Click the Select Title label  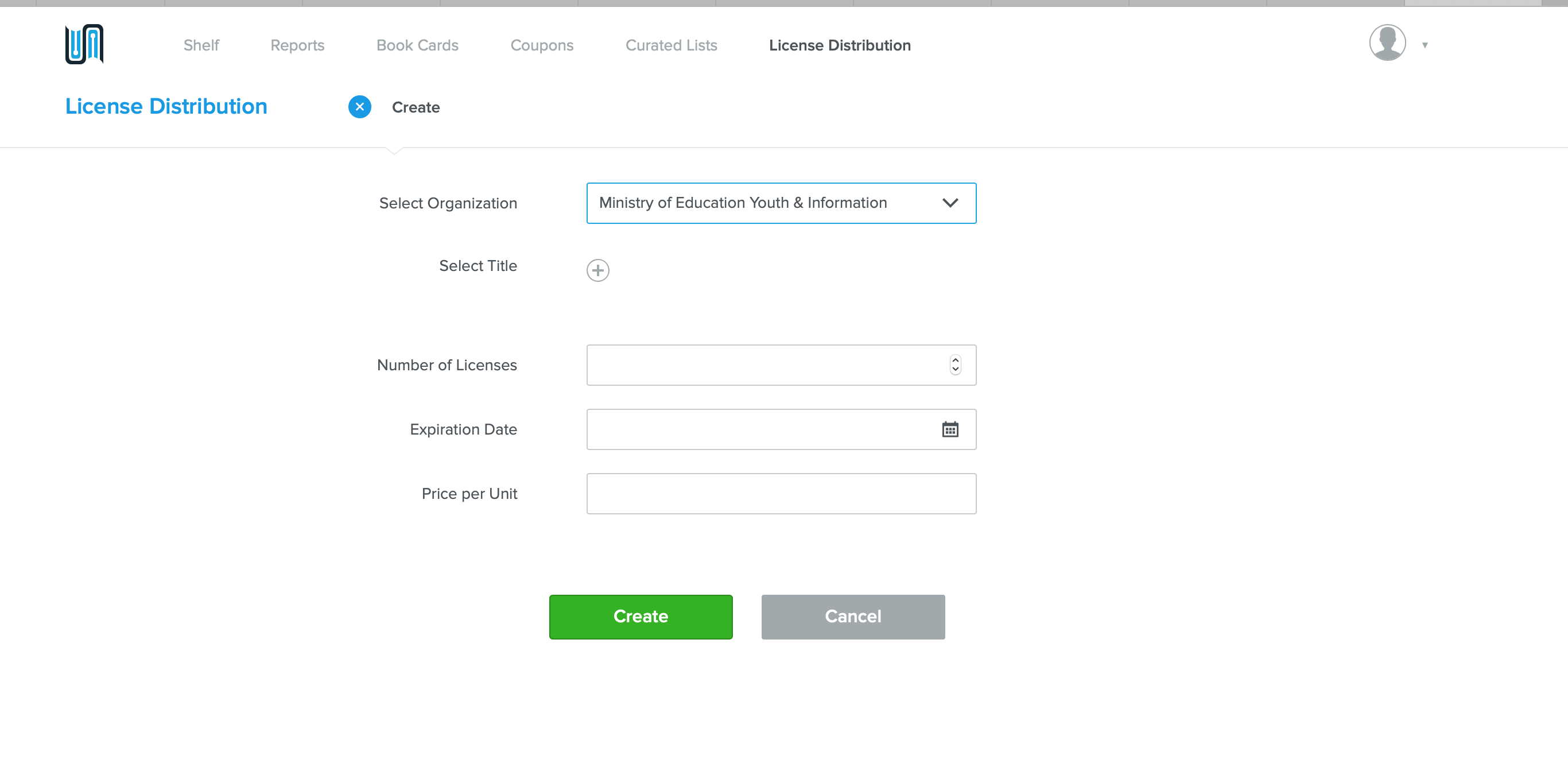[x=478, y=266]
